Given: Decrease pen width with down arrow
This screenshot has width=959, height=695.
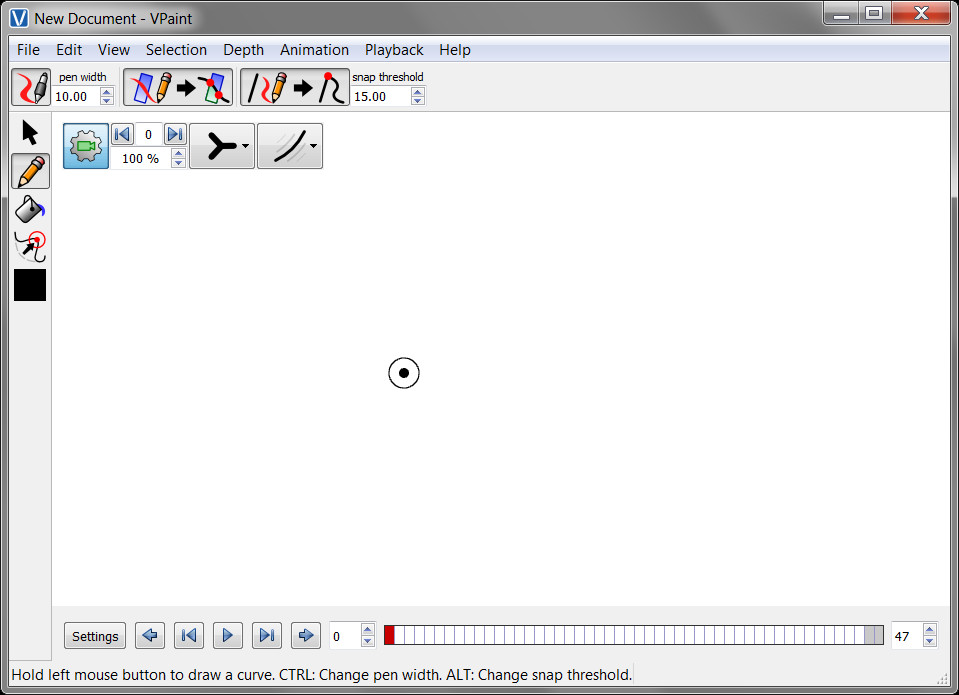Looking at the screenshot, I should tap(107, 100).
